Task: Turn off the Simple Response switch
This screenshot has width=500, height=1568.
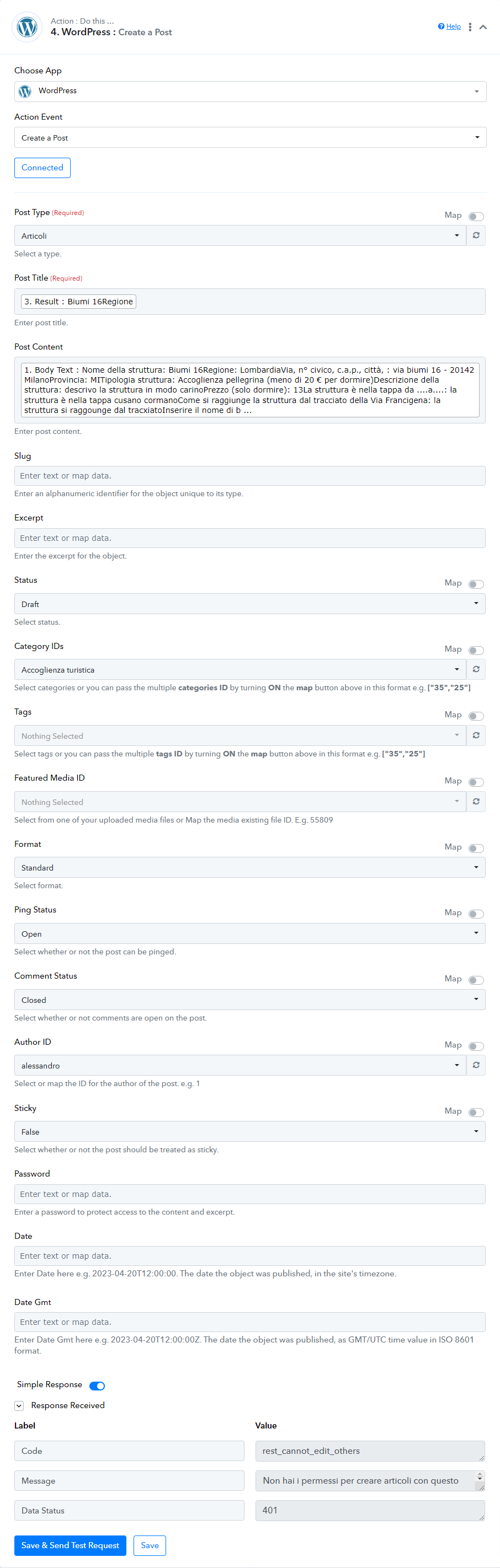Action: [x=97, y=1386]
